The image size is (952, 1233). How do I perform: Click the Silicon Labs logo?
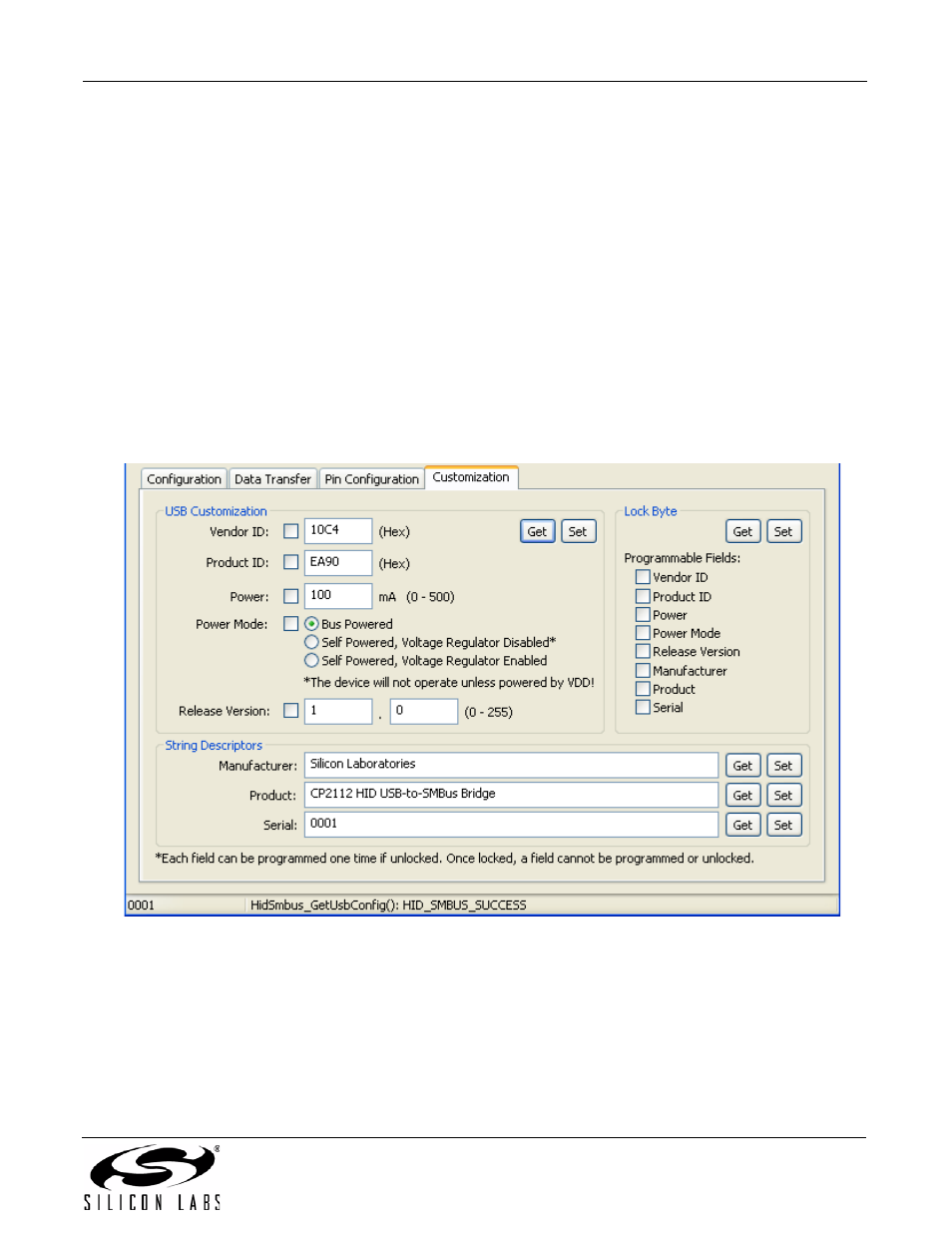152,1178
